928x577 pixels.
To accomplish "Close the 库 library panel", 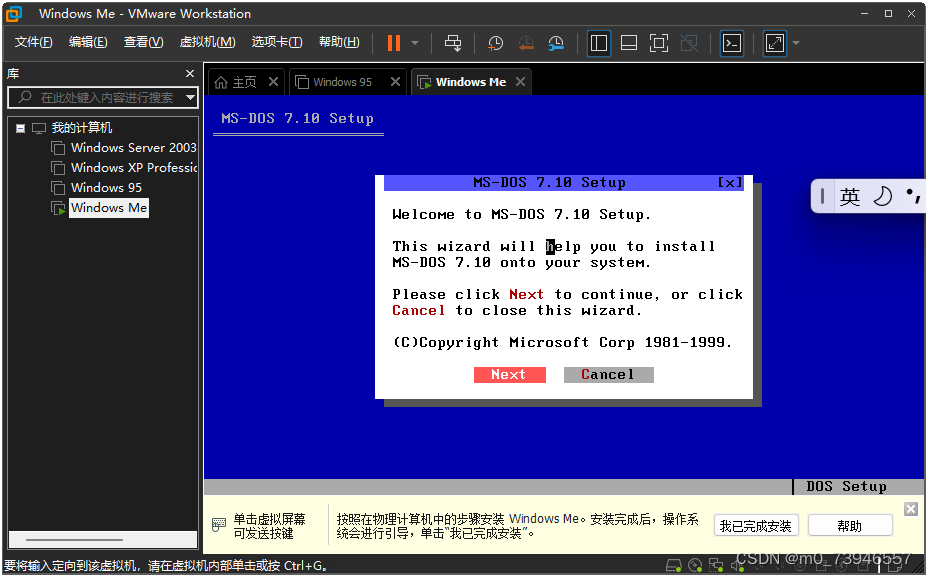I will point(189,73).
